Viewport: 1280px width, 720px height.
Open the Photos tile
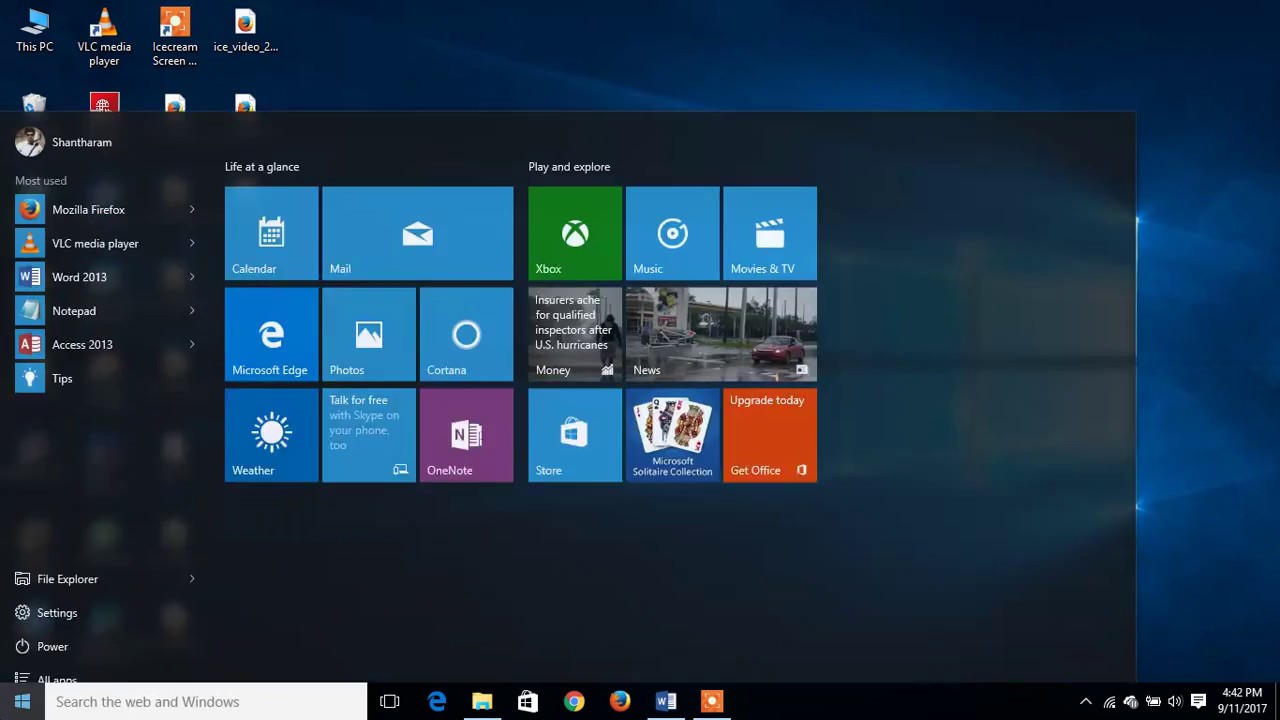[369, 335]
